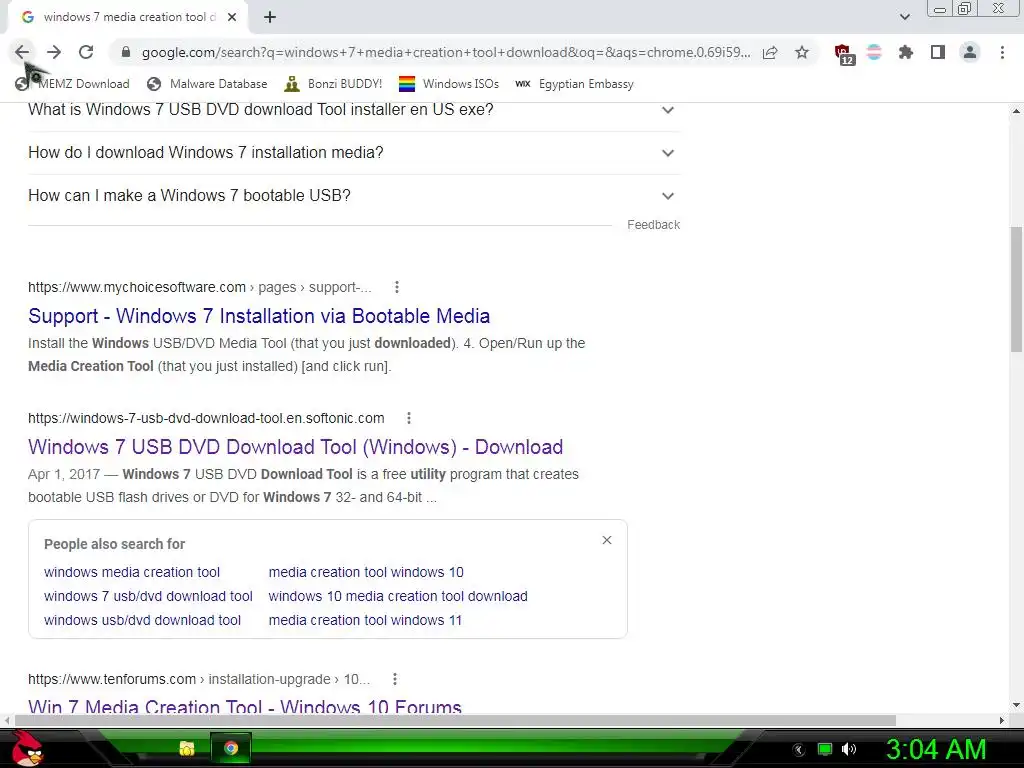
Task: Open the MEMZ Download bookmark
Action: point(72,84)
